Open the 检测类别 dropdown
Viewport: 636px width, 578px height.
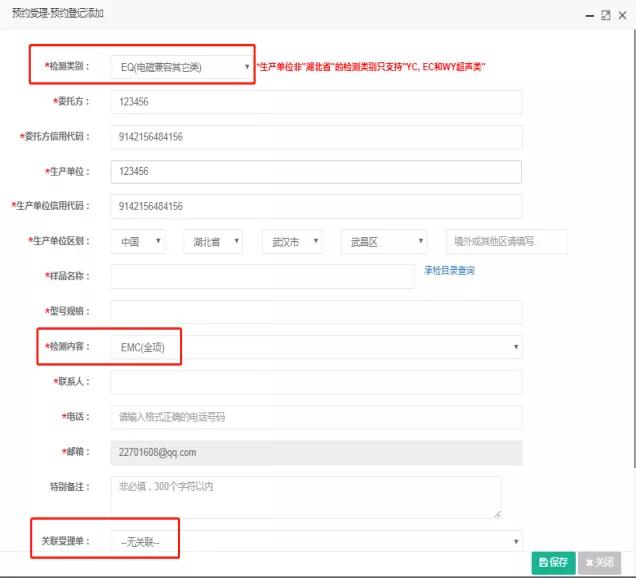(x=181, y=67)
